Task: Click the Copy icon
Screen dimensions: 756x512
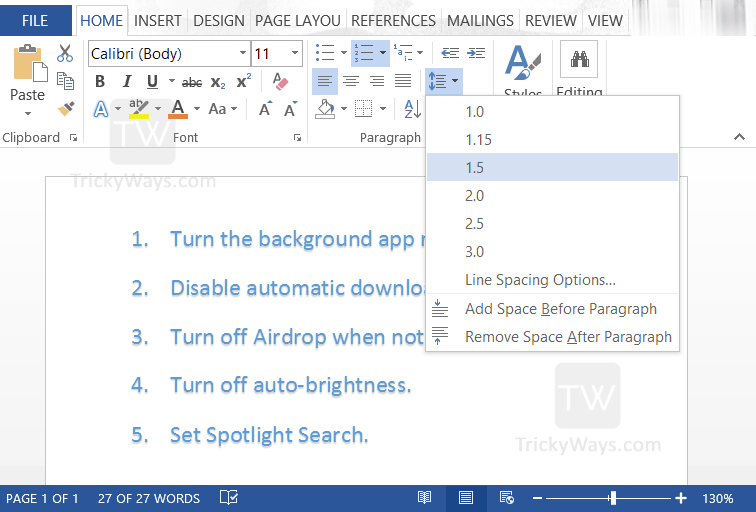Action: click(x=65, y=81)
